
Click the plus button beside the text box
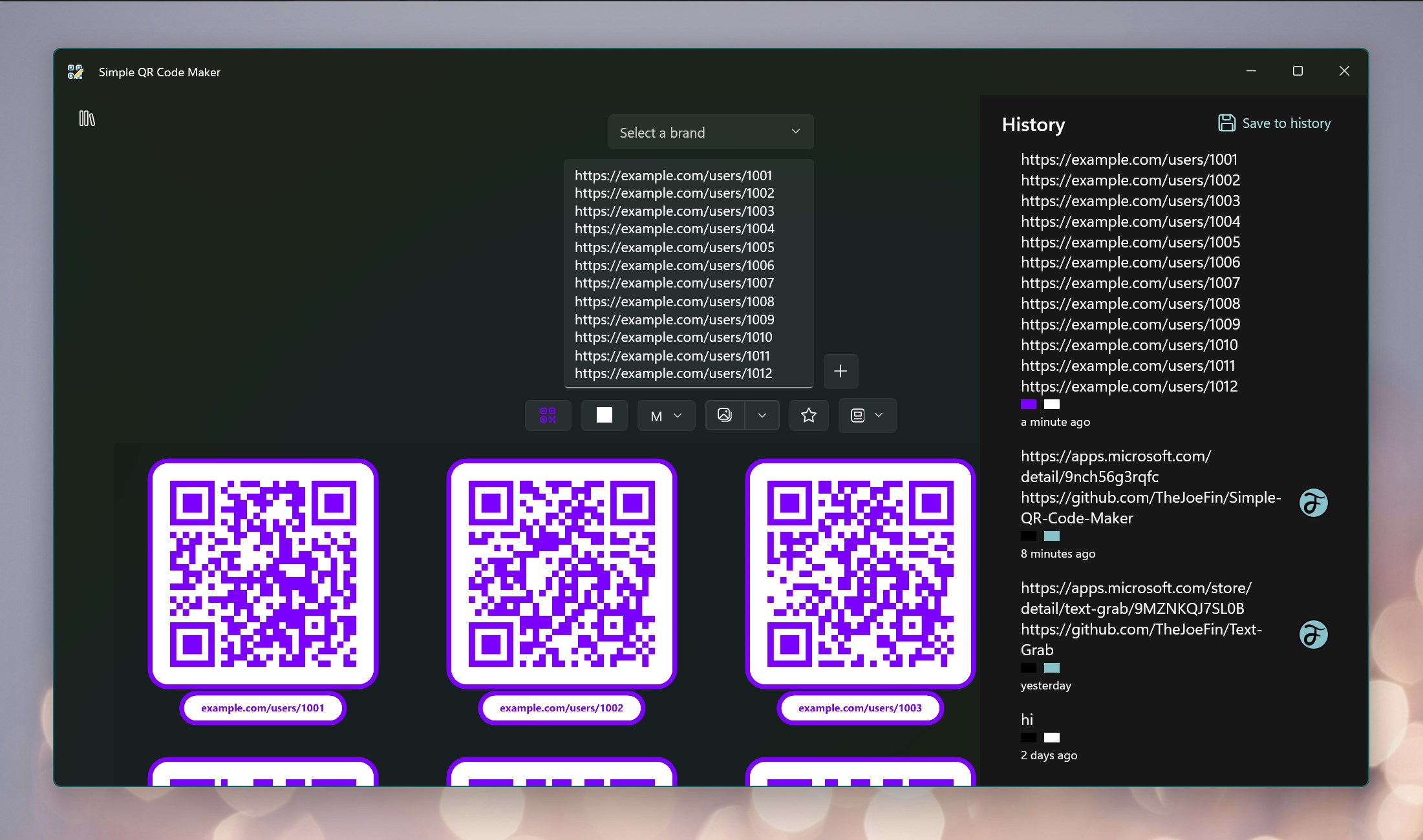pyautogui.click(x=840, y=371)
